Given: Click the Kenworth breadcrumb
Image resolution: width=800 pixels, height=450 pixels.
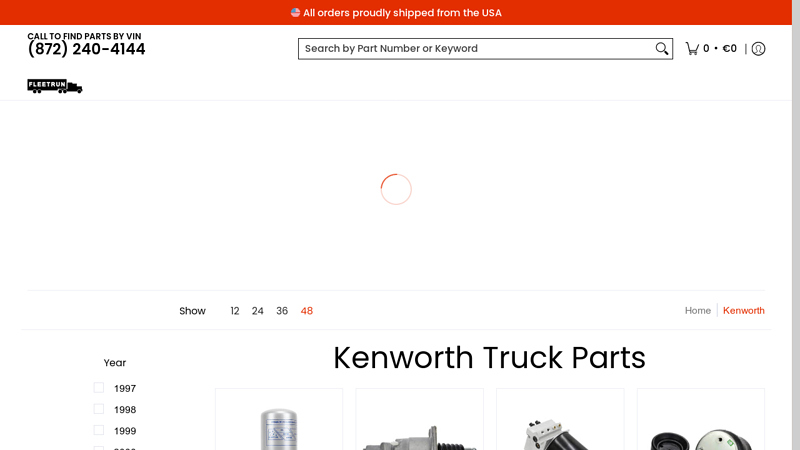Looking at the screenshot, I should [743, 310].
